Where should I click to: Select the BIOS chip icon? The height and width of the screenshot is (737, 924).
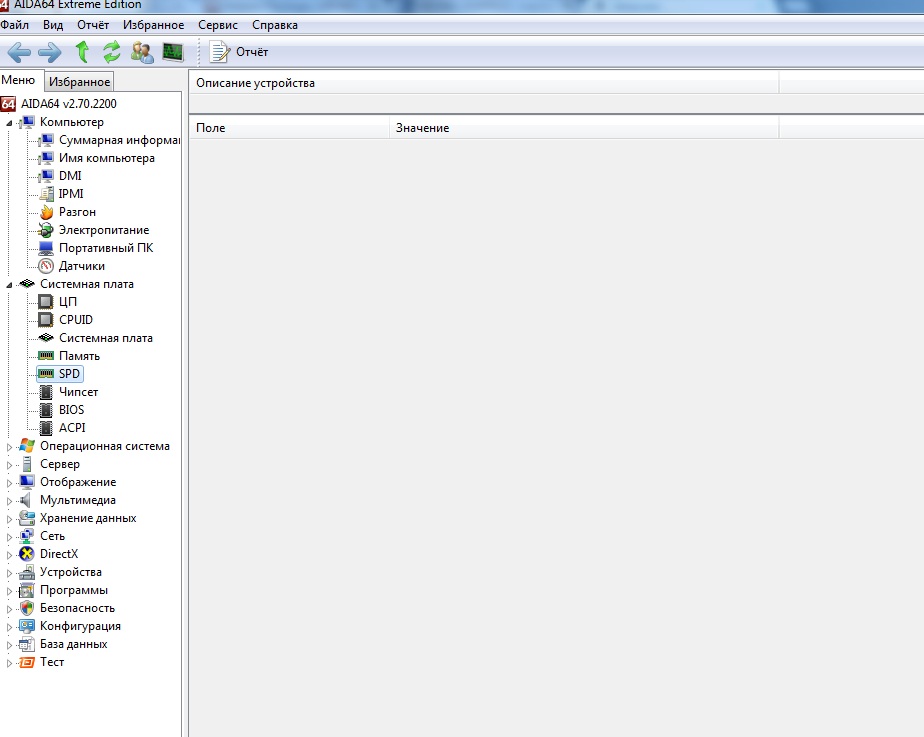coord(46,410)
